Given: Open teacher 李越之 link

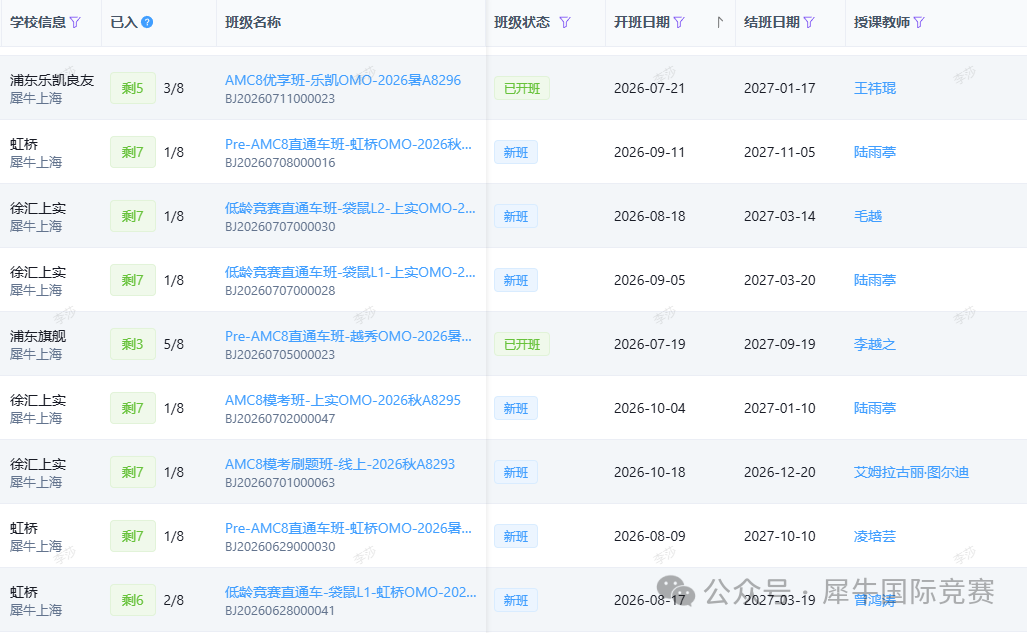Looking at the screenshot, I should (x=874, y=344).
